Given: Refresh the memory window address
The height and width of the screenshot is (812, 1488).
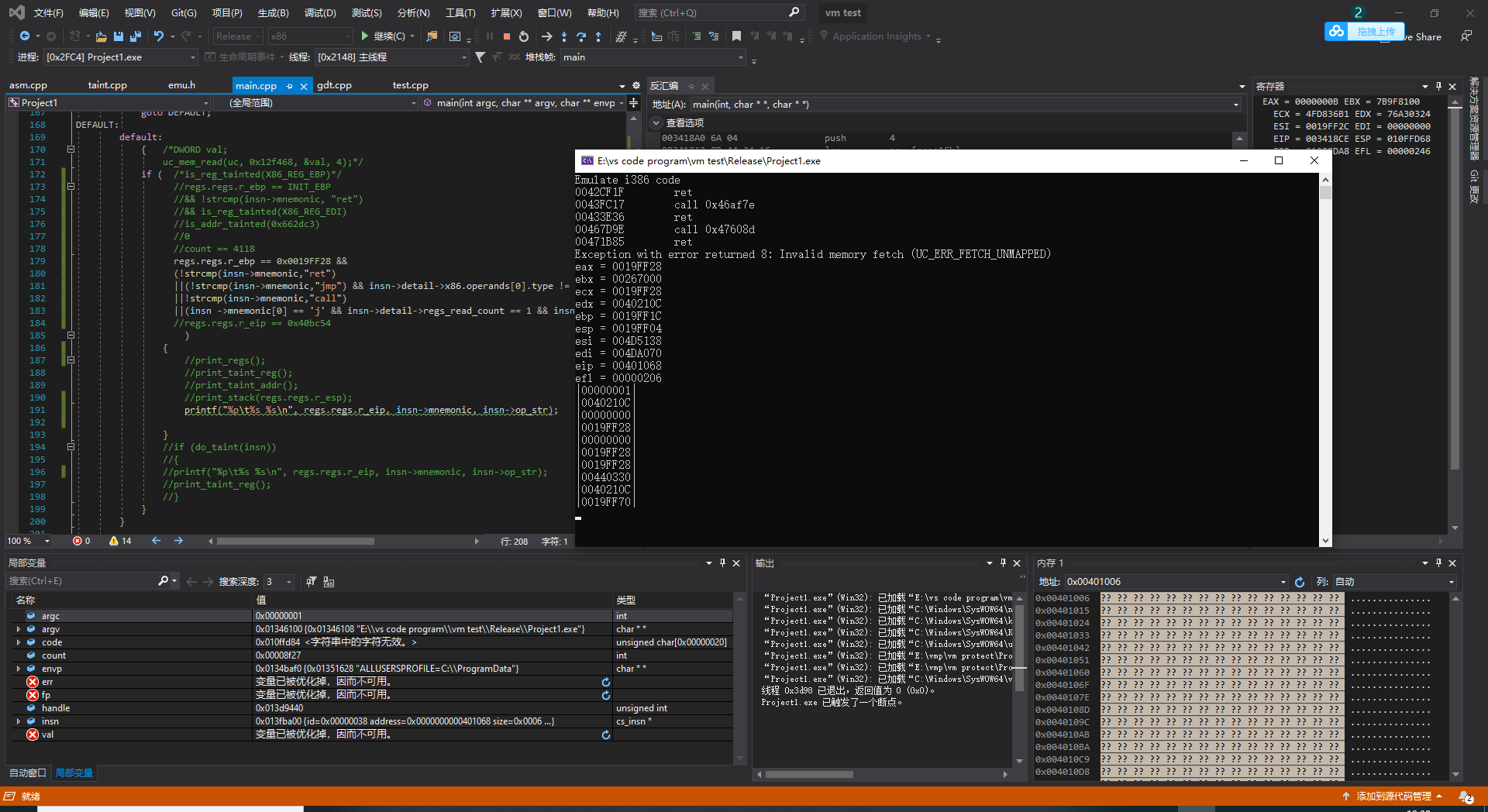Looking at the screenshot, I should coord(1300,582).
